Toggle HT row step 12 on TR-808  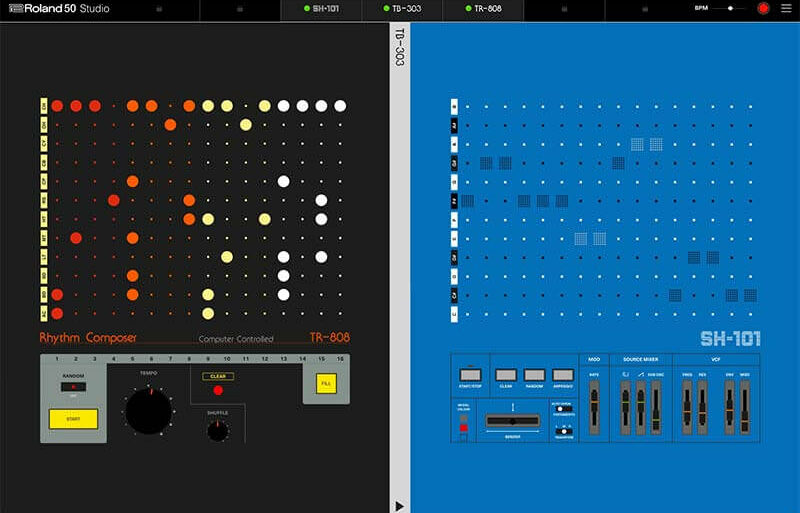point(265,219)
